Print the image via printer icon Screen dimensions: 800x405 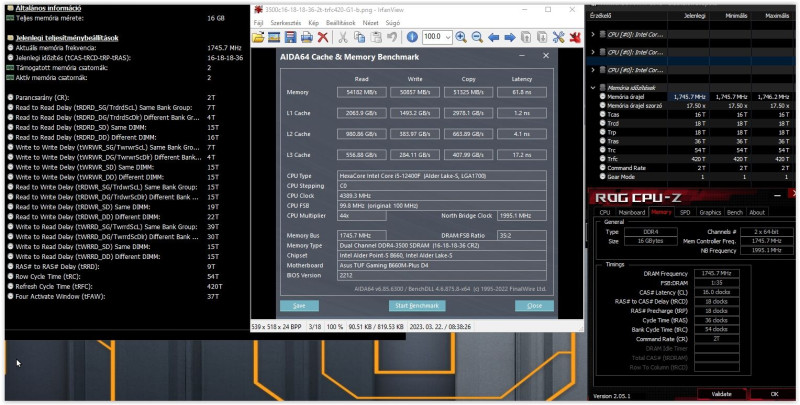307,37
